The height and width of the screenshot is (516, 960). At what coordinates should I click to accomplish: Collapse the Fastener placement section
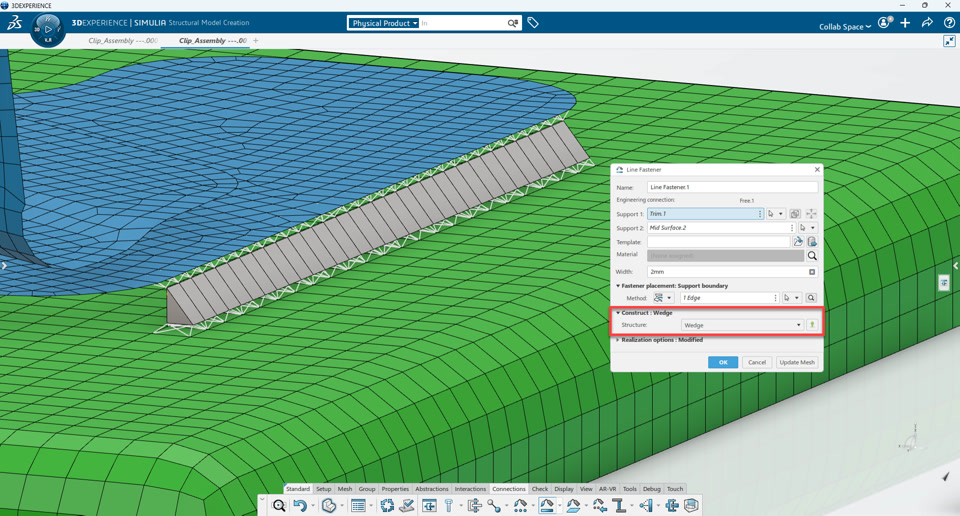point(672,286)
